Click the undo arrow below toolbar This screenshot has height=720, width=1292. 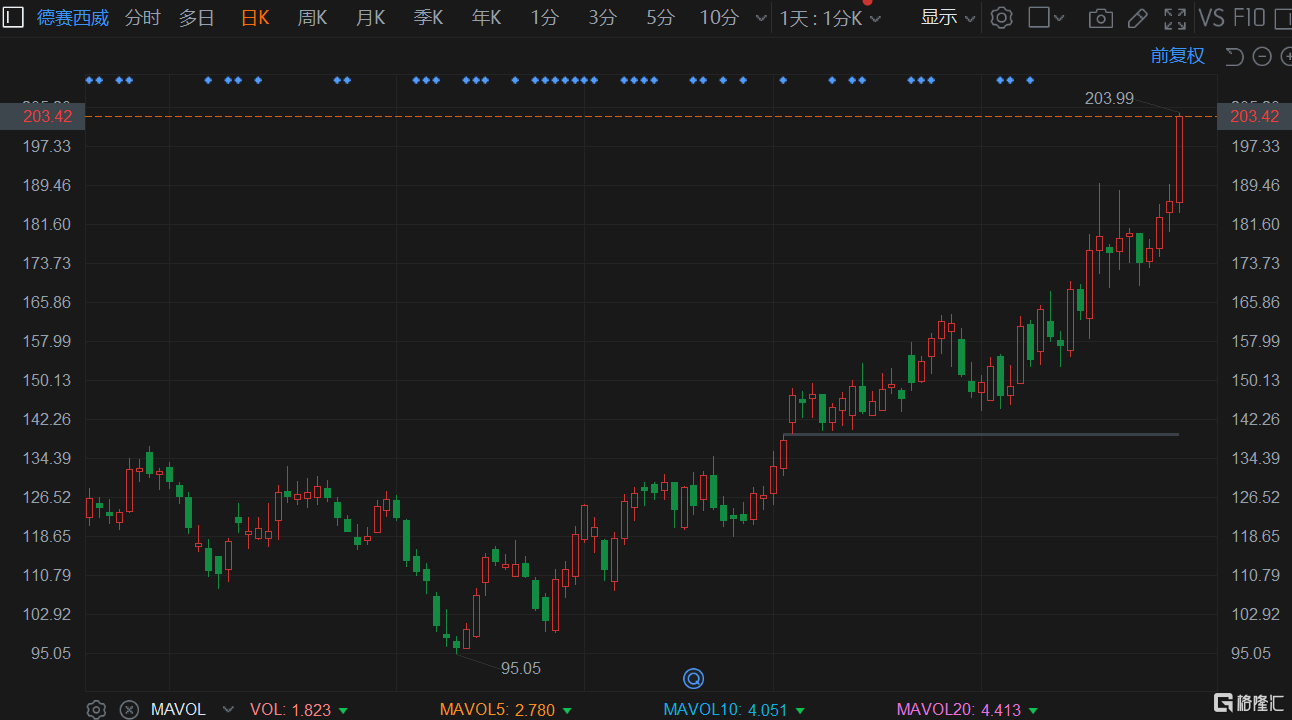tap(1235, 57)
